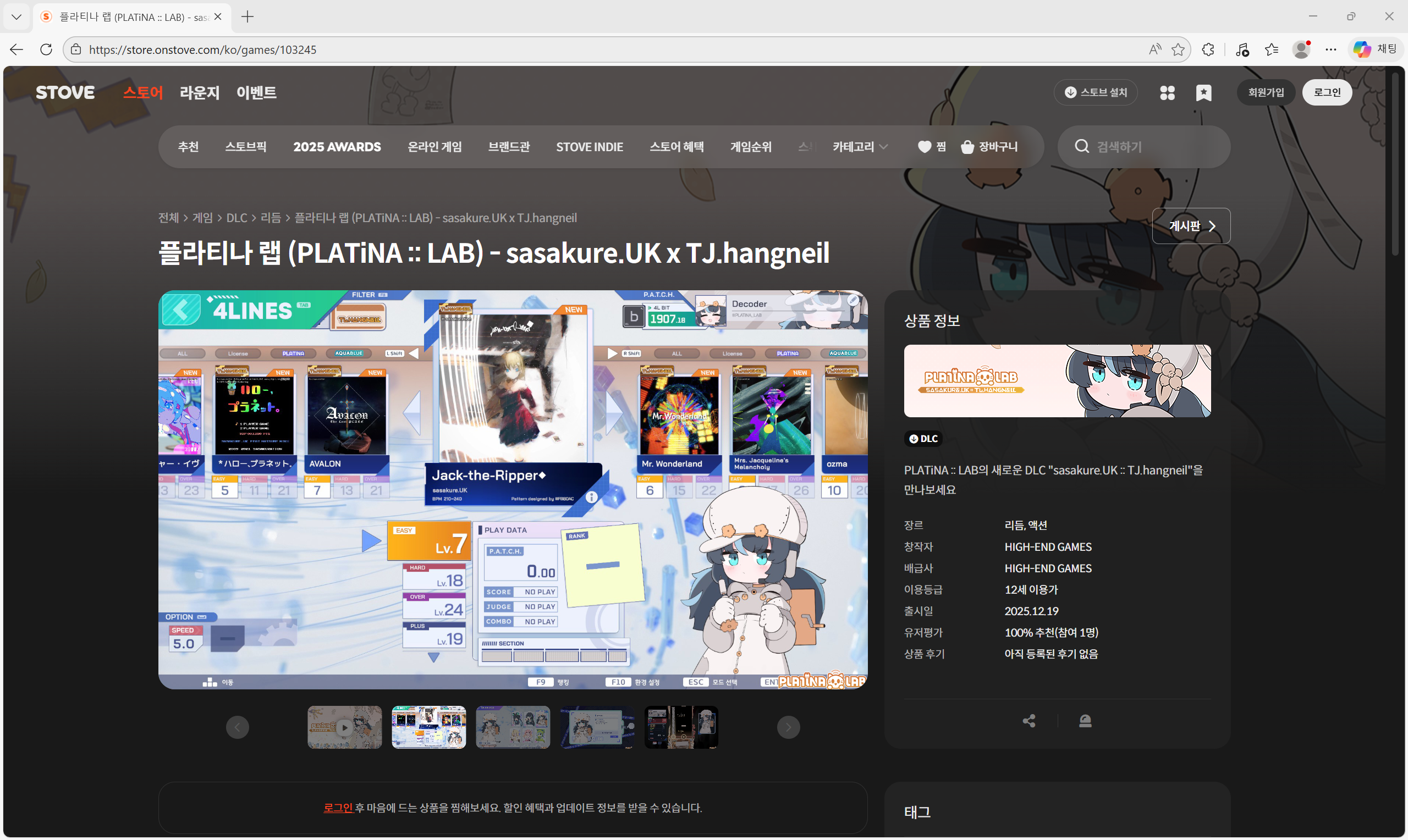Click the browser extensions puzzle icon
1408x840 pixels.
point(1208,49)
